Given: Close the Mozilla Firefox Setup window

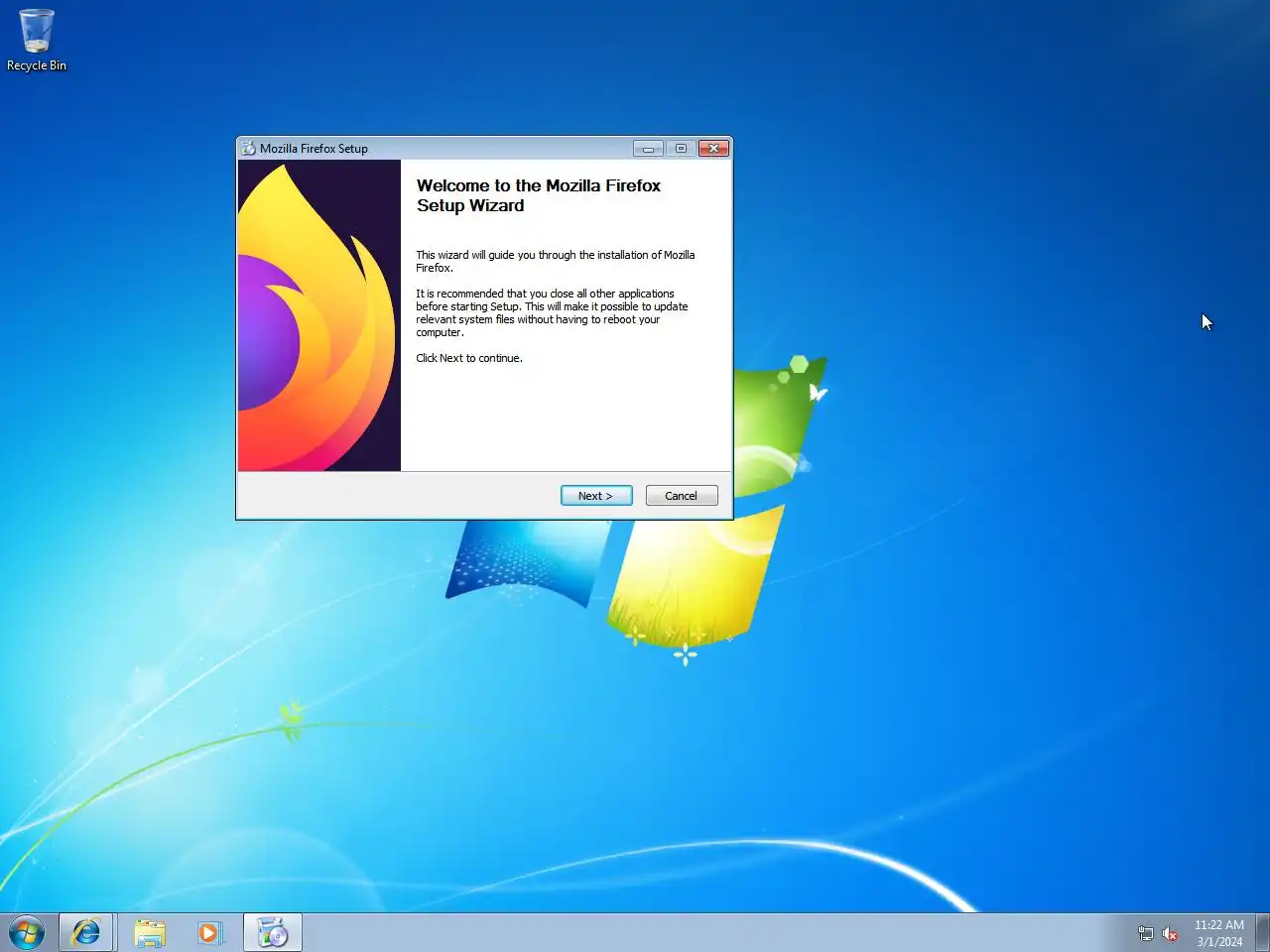Looking at the screenshot, I should [x=713, y=149].
